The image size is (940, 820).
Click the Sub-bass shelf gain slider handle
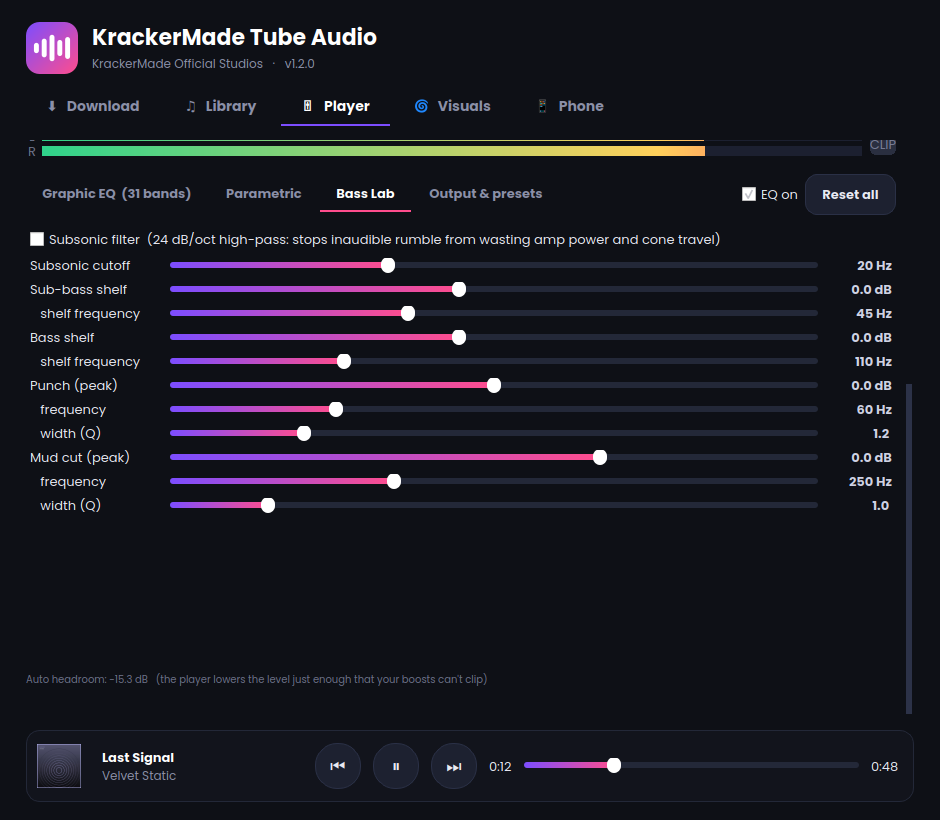(x=459, y=290)
